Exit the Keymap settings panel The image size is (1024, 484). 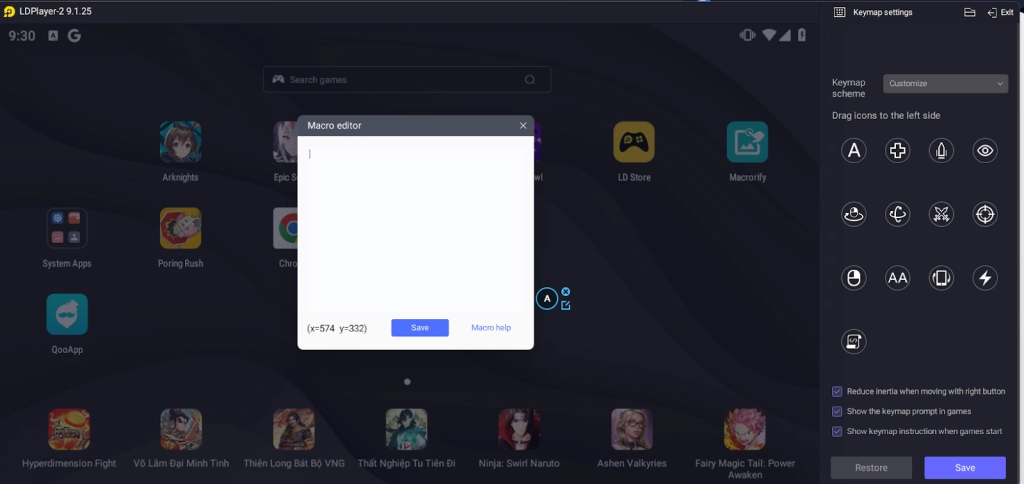[999, 12]
